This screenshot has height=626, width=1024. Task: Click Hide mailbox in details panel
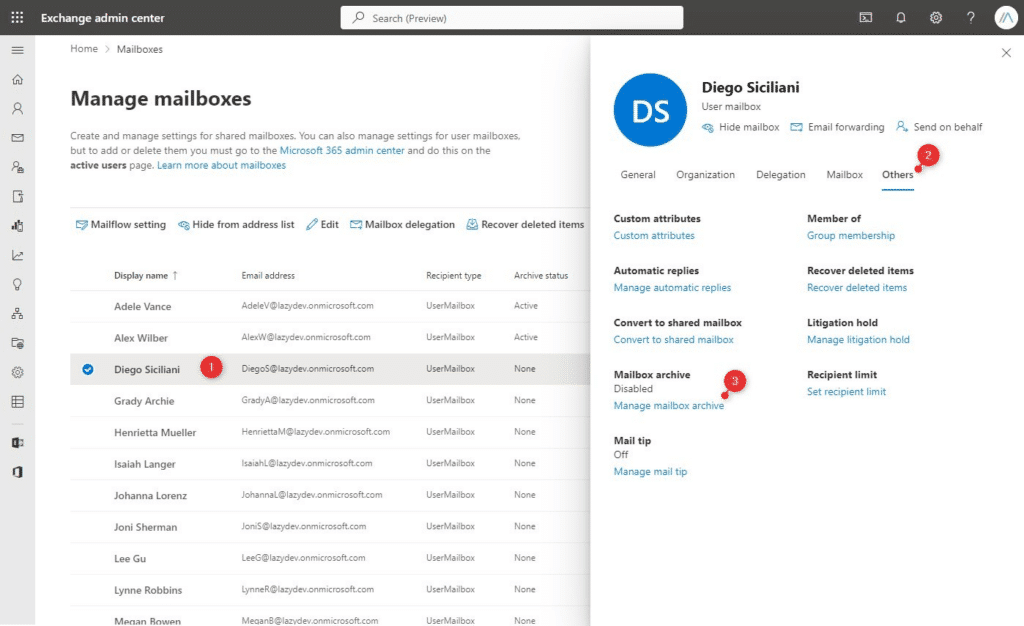tap(741, 127)
